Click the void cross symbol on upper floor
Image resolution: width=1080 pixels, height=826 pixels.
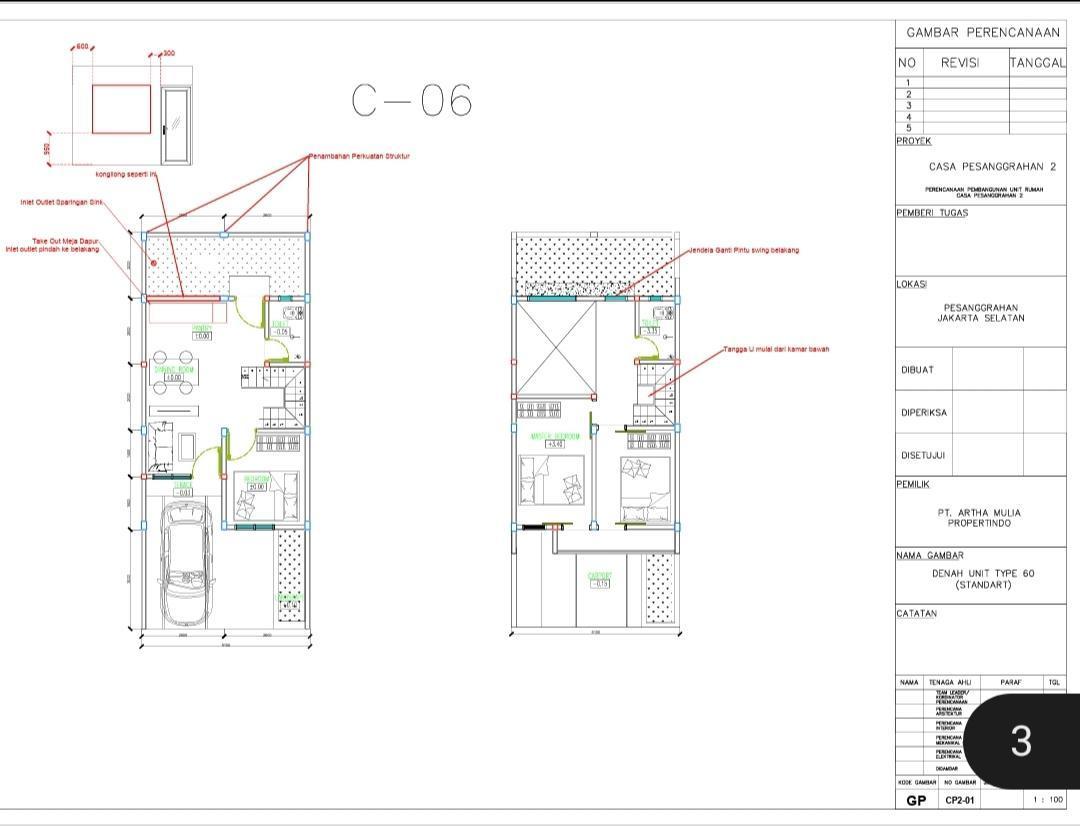pyautogui.click(x=556, y=347)
